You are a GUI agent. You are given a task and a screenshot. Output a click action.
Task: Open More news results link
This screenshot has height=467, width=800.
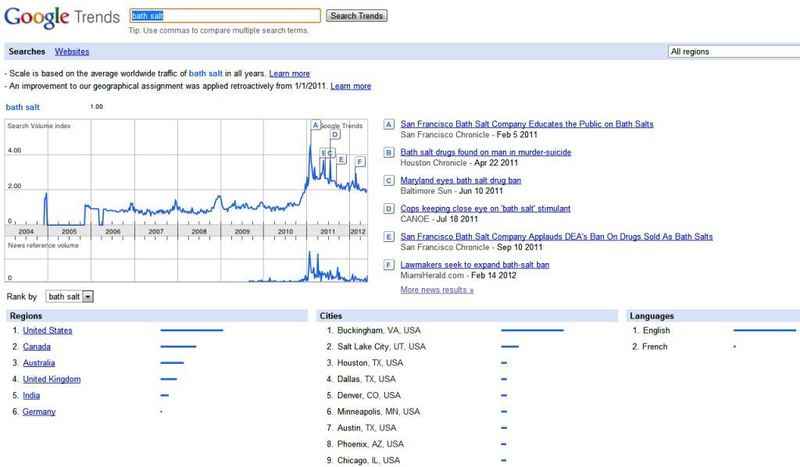[436, 290]
